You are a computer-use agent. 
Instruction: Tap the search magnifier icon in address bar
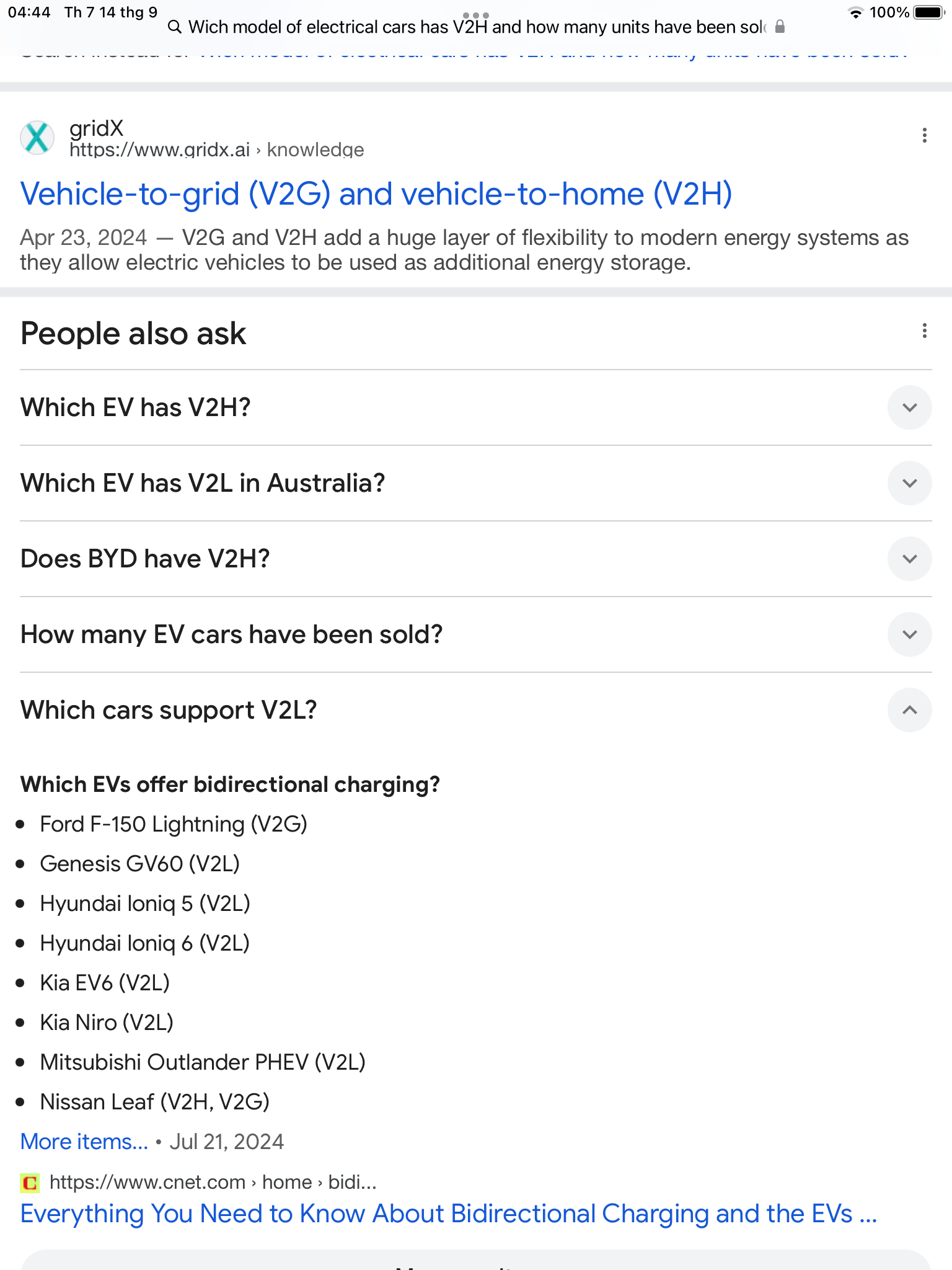tap(175, 27)
